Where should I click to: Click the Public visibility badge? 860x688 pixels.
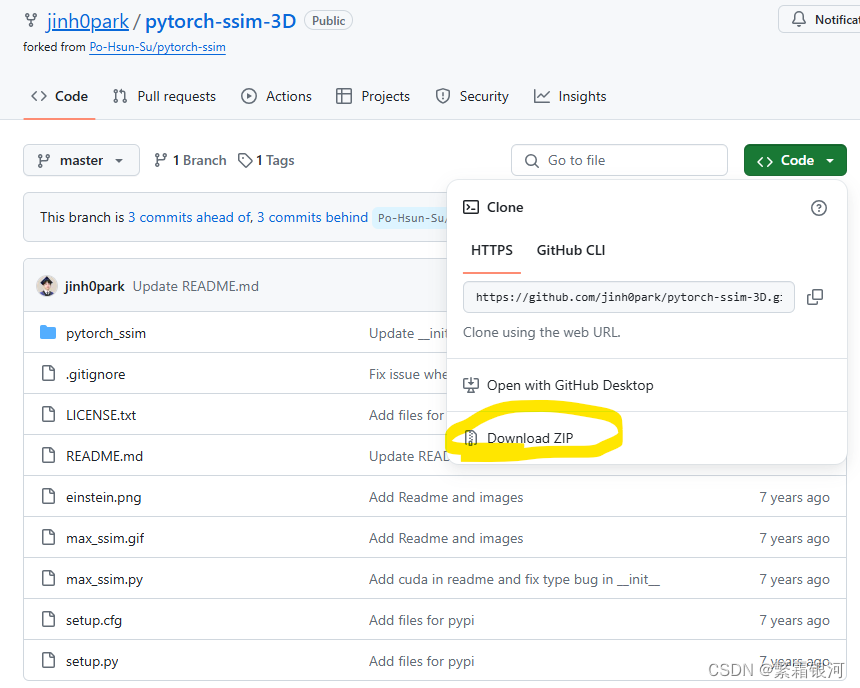tap(328, 20)
